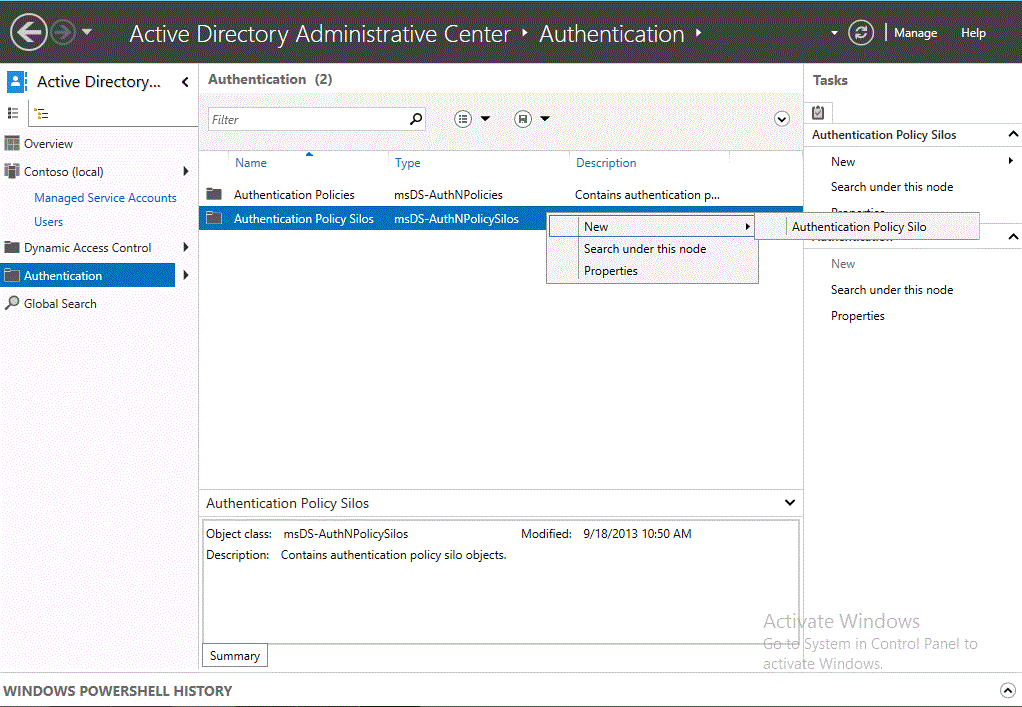Expand Dynamic Access Control submenu arrow
Viewport: 1022px width, 707px height.
[186, 247]
